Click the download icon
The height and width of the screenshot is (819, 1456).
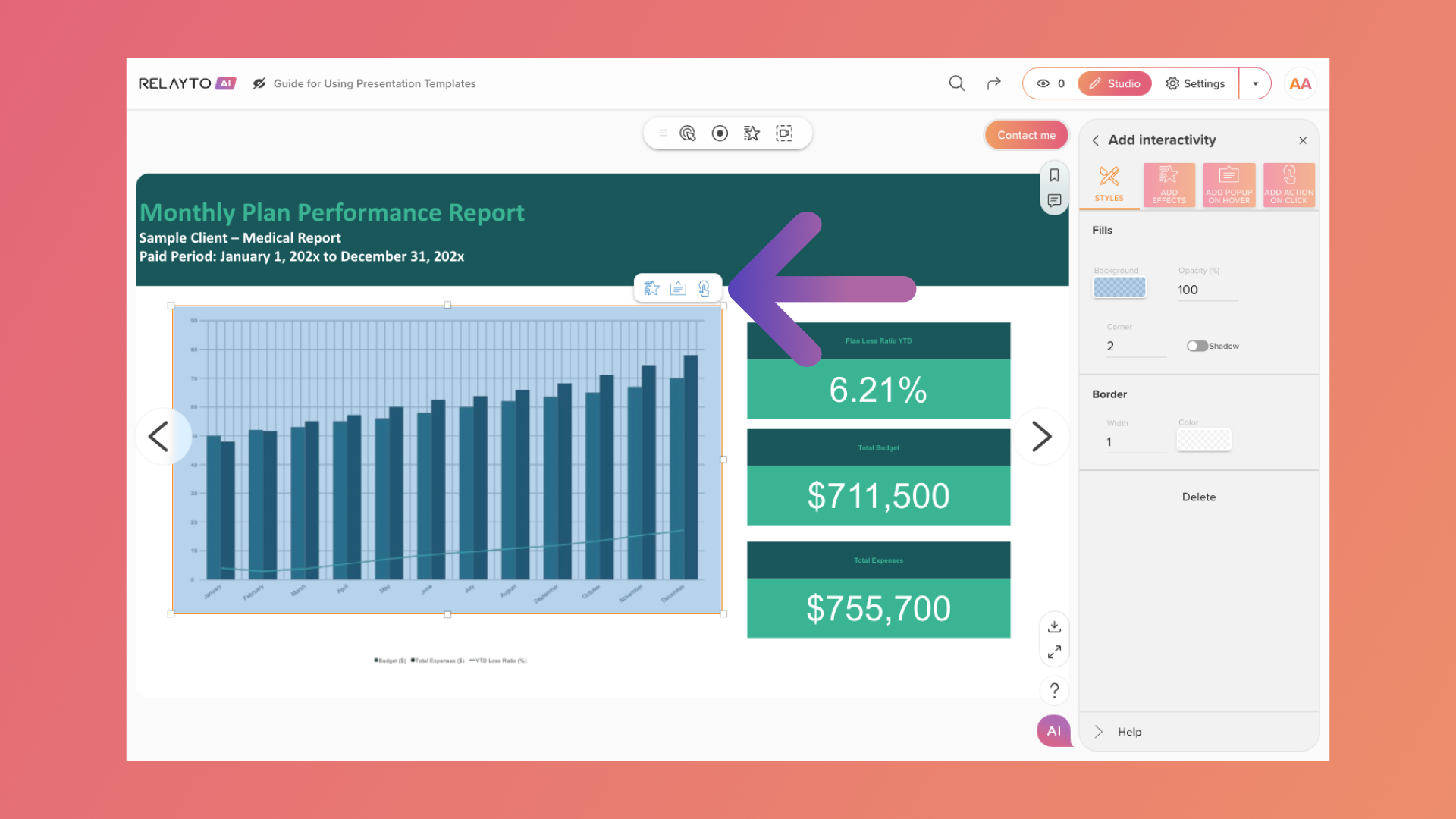point(1054,626)
